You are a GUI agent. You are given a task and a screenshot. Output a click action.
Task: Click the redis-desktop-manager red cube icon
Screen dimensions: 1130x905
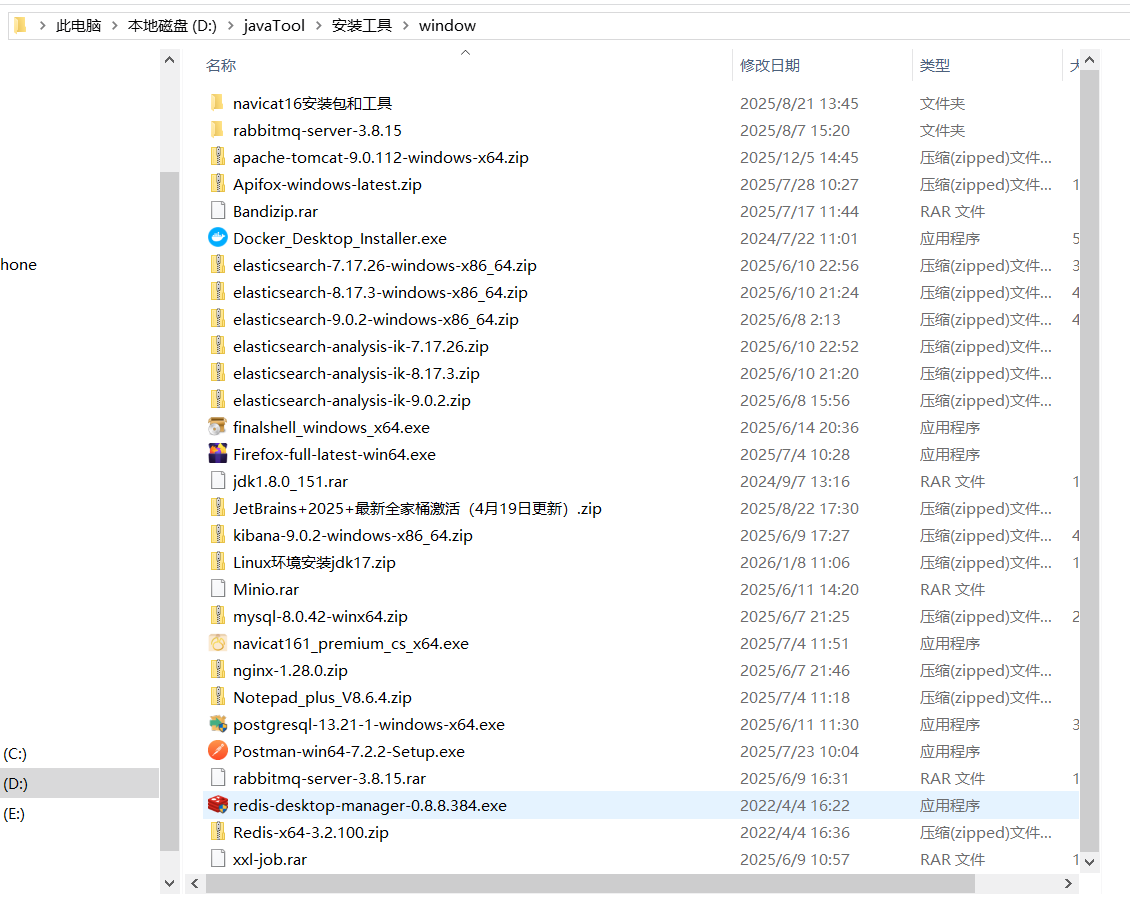218,805
